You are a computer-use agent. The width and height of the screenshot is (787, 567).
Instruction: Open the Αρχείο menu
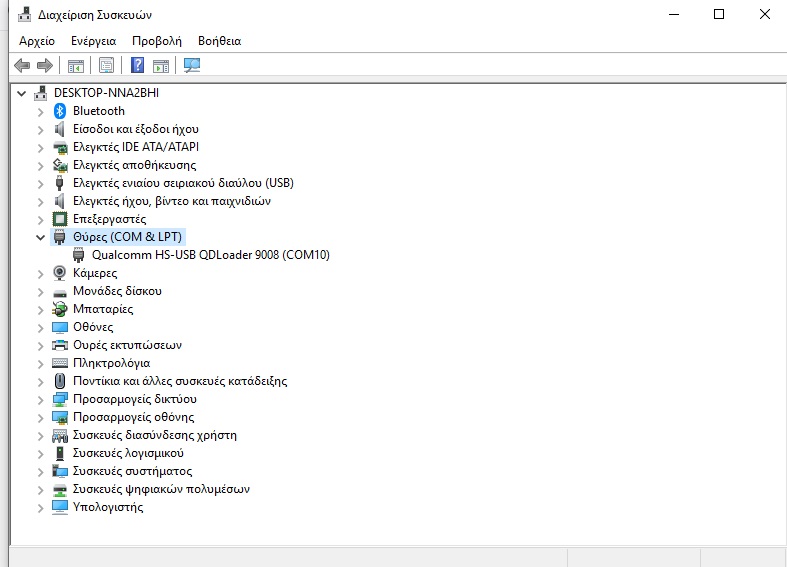tap(37, 41)
